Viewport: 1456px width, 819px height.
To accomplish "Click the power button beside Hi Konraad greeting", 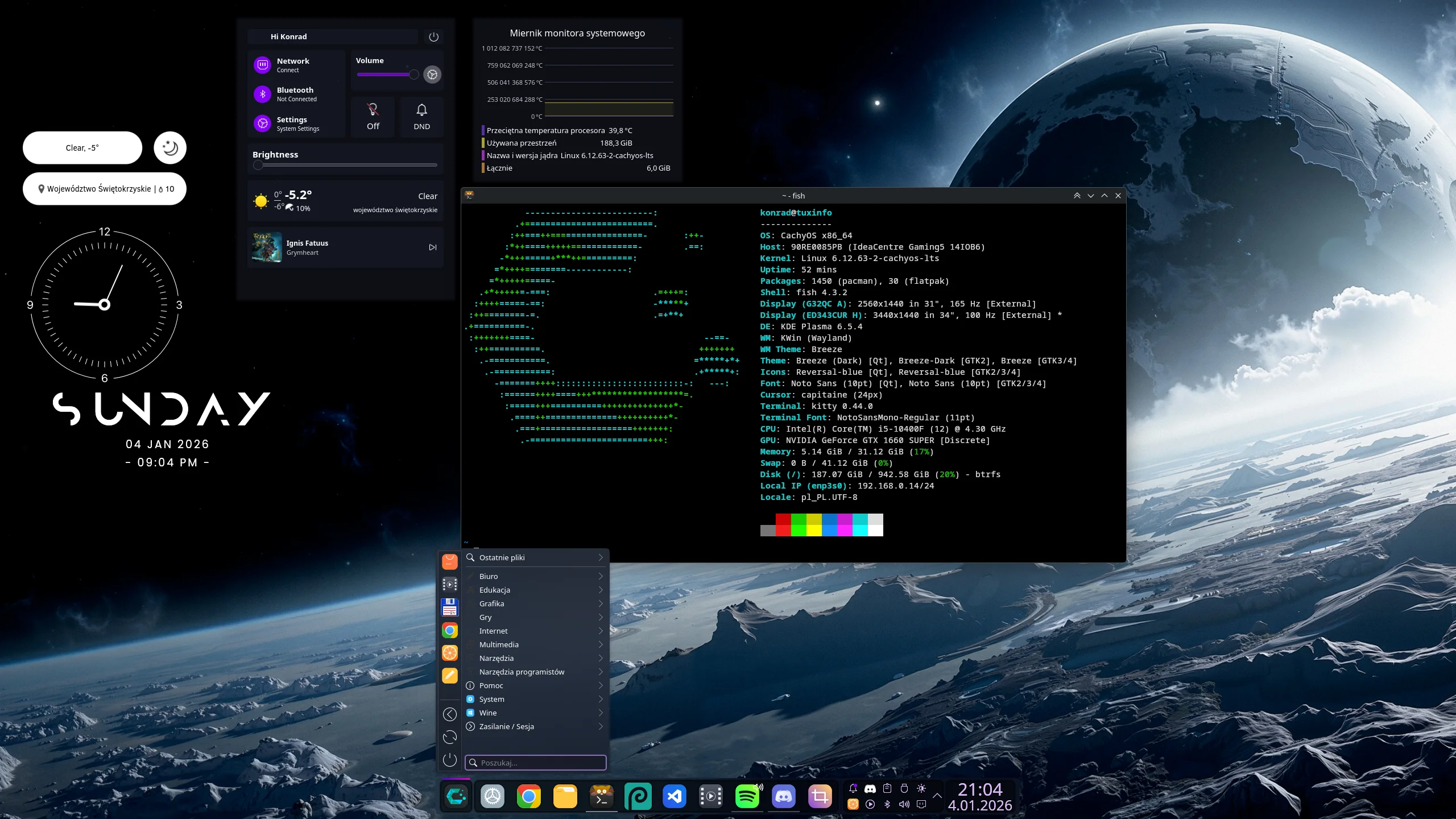I will pyautogui.click(x=433, y=37).
